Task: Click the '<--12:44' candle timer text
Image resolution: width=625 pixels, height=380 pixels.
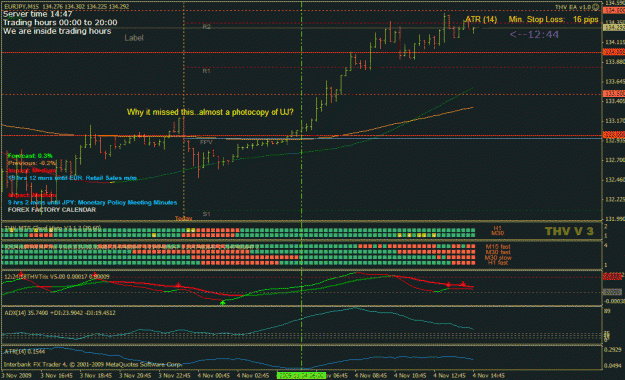Action: tap(534, 35)
